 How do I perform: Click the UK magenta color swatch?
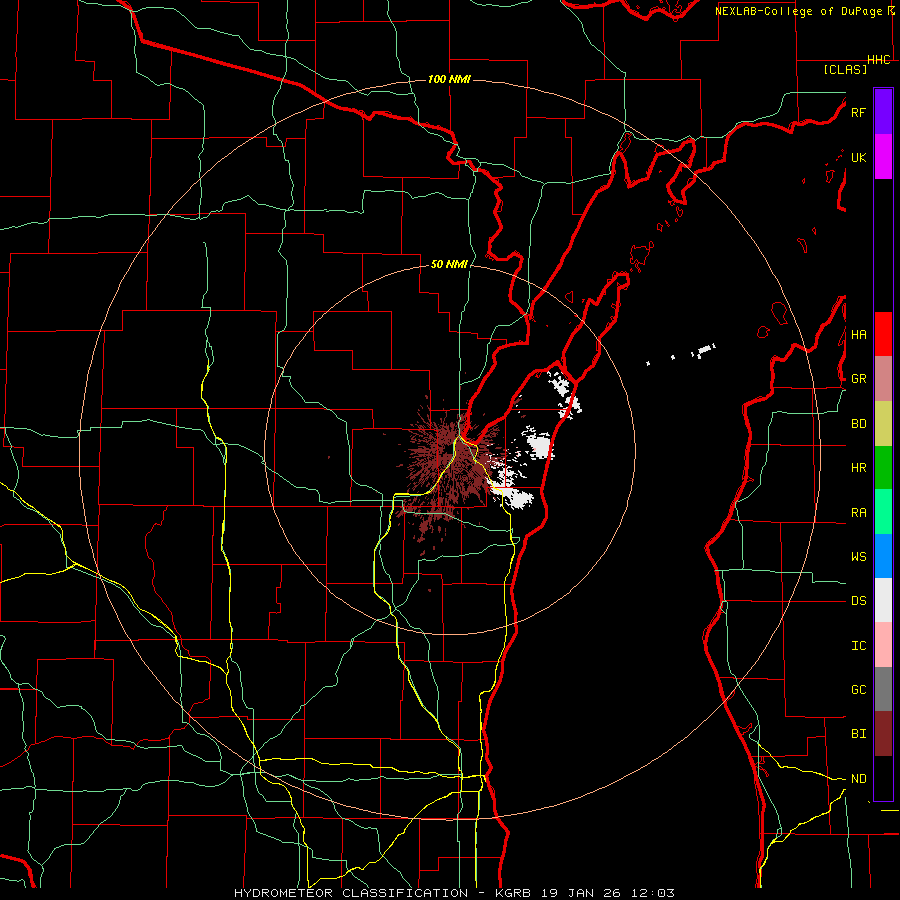(x=883, y=157)
